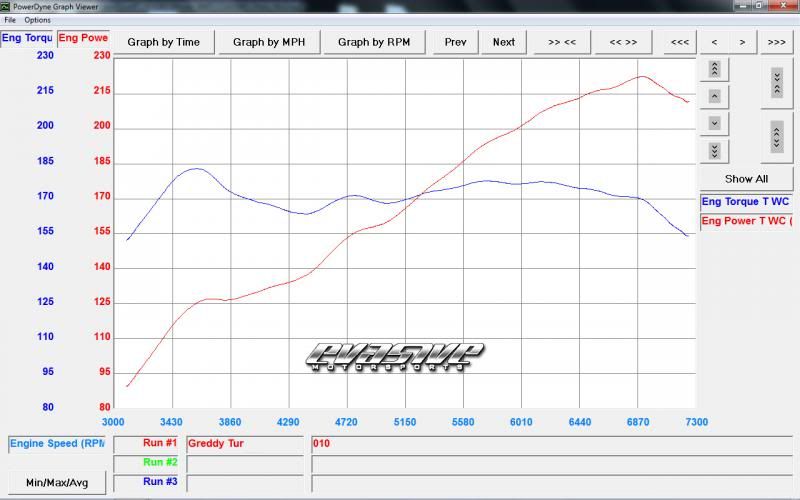Click the Min/Max/Avg button
This screenshot has height=500, width=800.
[57, 482]
